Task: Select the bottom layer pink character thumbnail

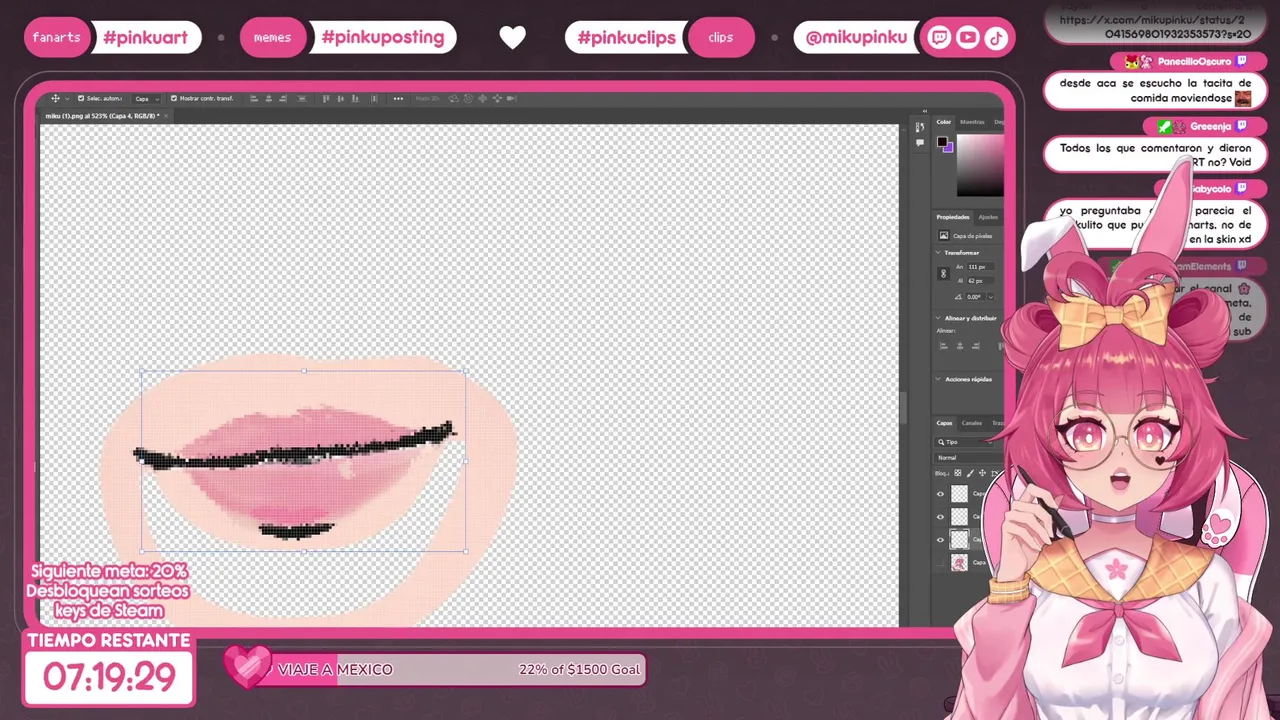Action: coord(960,562)
